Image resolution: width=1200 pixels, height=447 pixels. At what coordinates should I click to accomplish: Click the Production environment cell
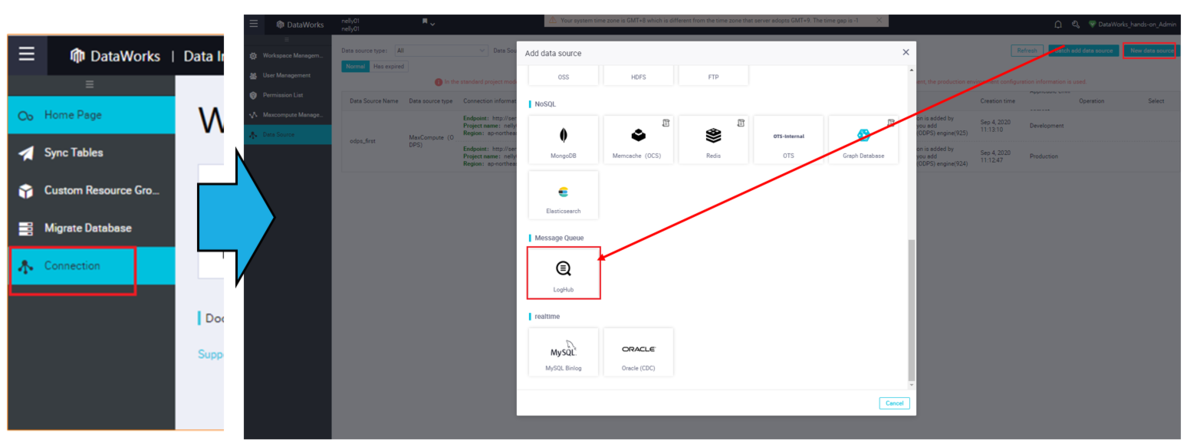(x=1043, y=156)
